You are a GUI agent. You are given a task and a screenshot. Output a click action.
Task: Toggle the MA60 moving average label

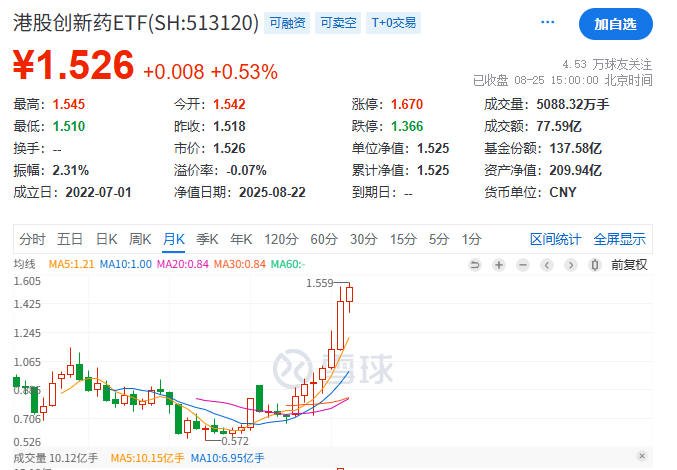point(288,264)
